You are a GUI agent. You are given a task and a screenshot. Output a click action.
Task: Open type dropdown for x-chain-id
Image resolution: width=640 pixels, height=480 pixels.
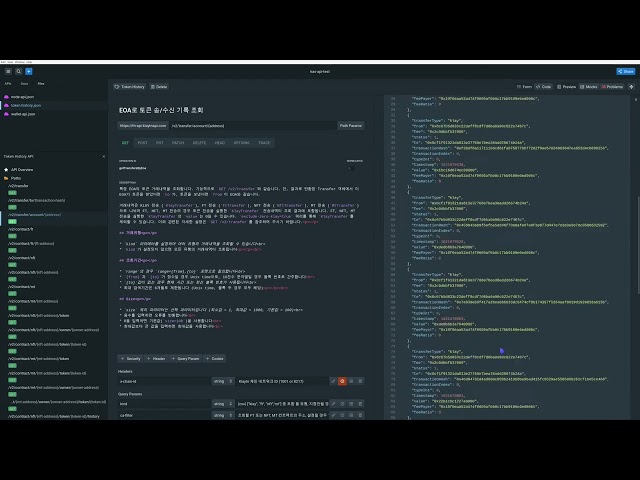222,381
